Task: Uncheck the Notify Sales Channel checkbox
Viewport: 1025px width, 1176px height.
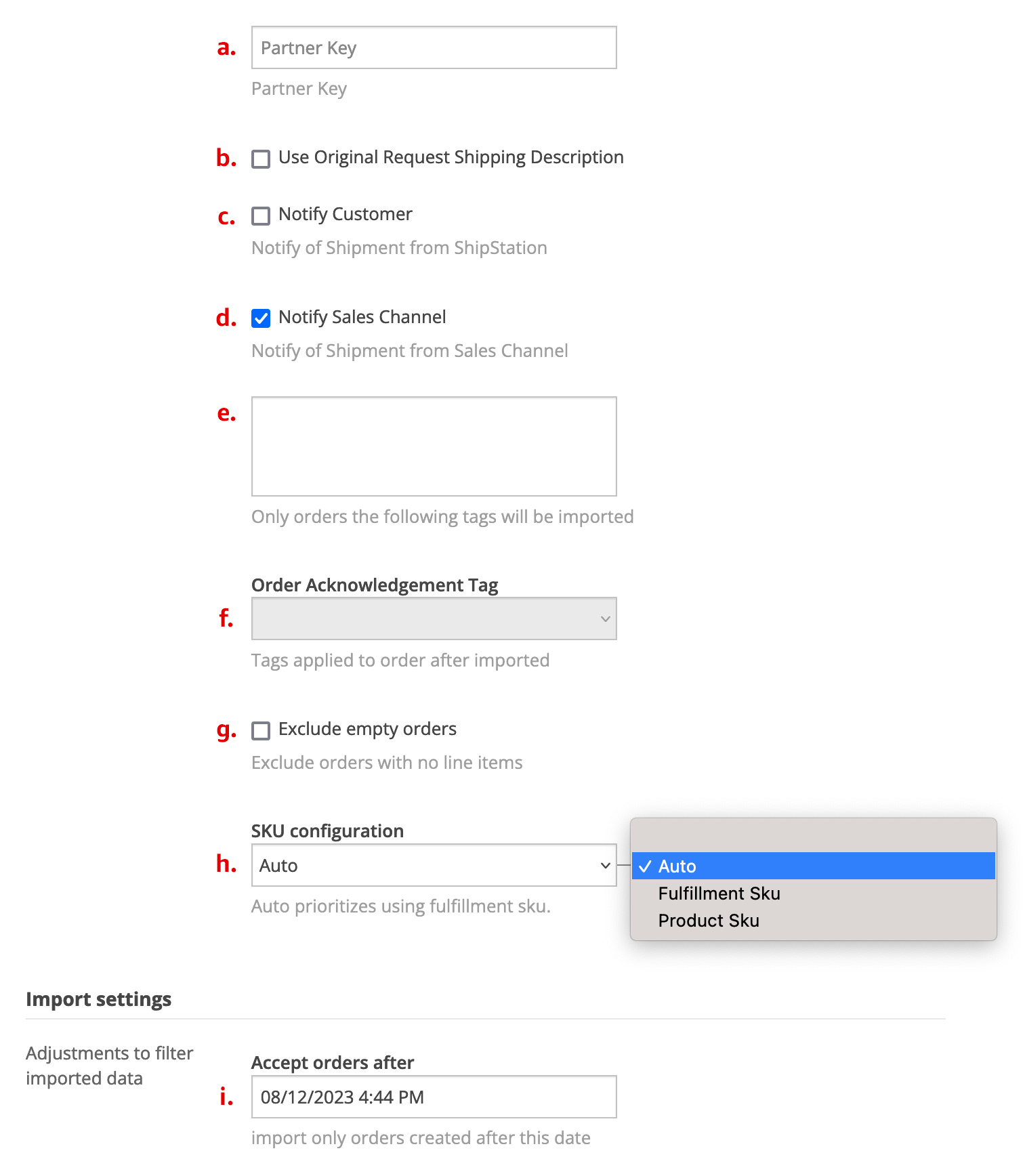Action: [x=261, y=318]
